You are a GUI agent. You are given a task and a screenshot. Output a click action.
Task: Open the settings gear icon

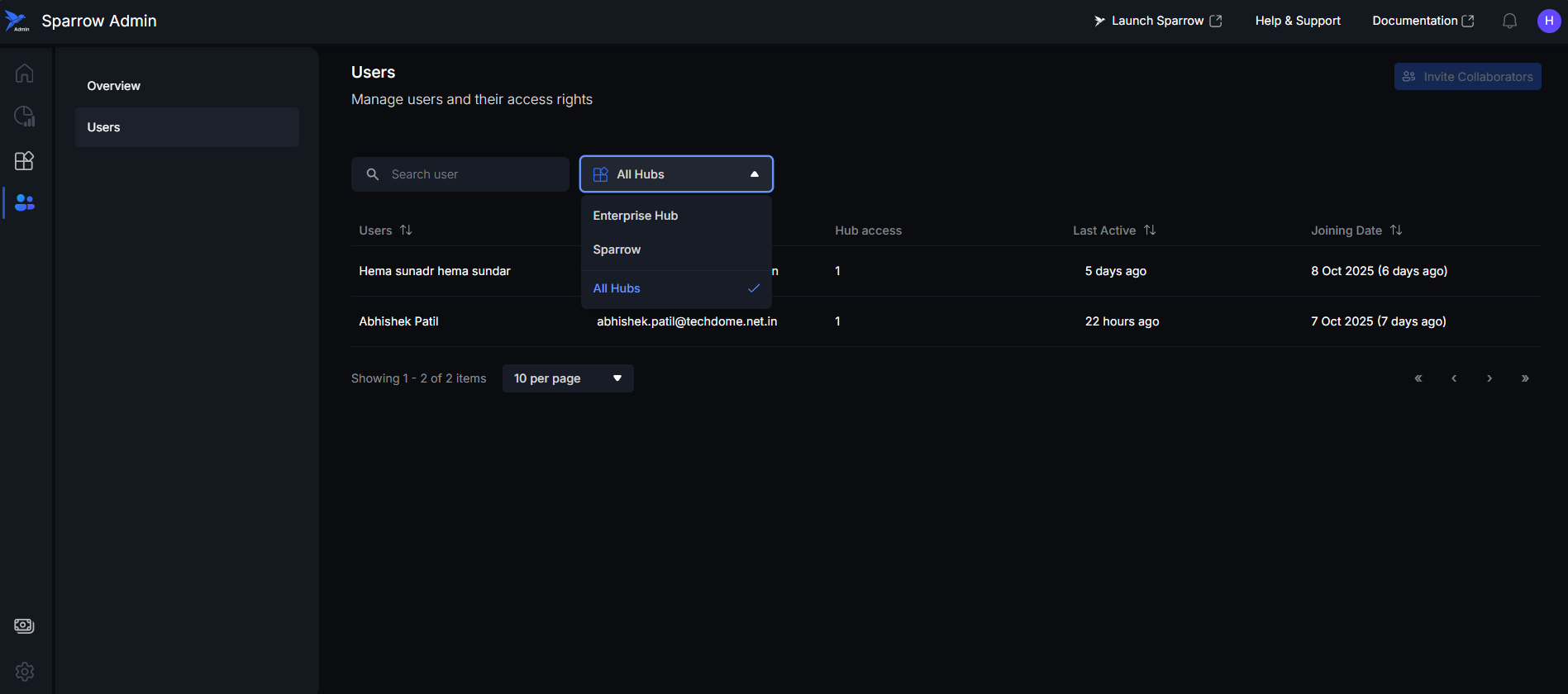(x=24, y=671)
